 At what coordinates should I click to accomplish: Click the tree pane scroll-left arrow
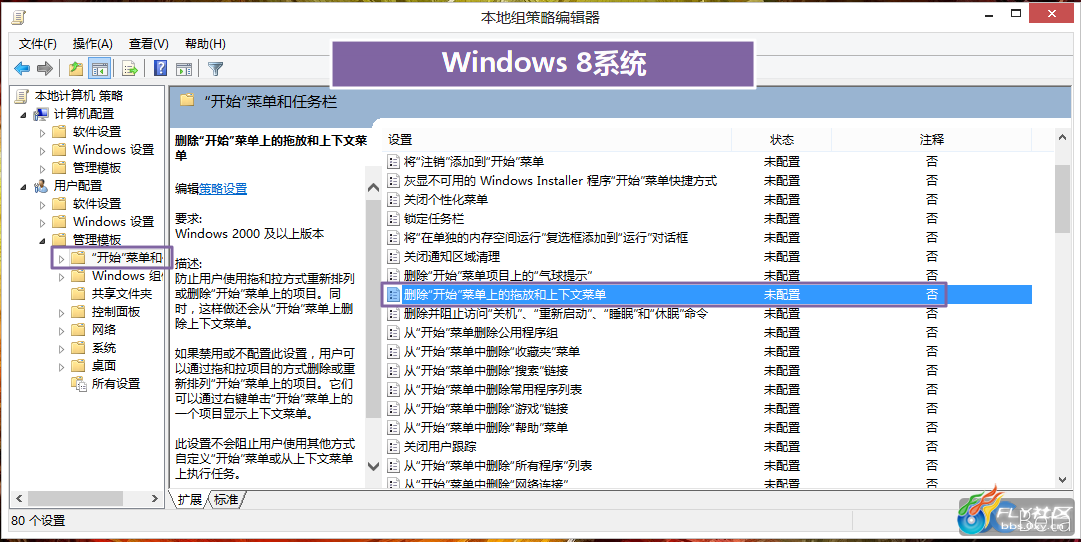click(19, 498)
